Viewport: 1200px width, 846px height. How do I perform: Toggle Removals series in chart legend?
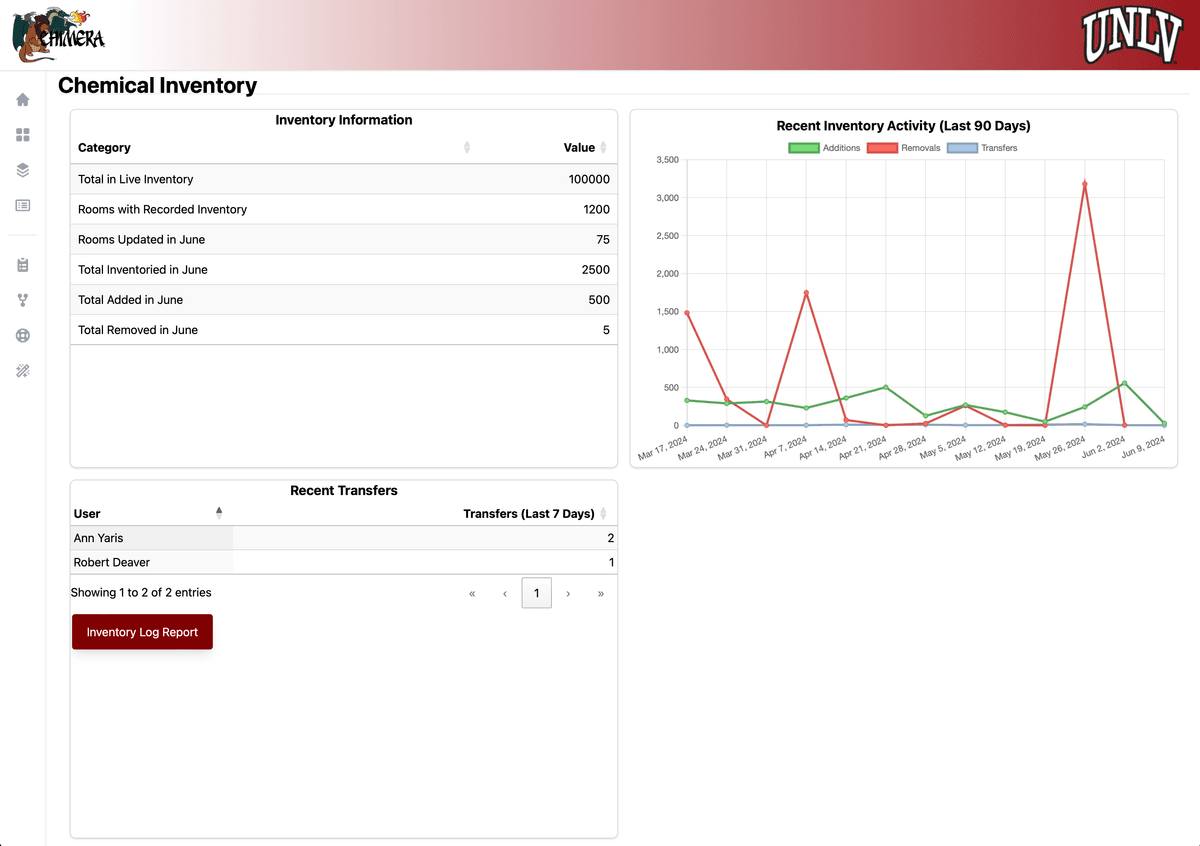(904, 148)
